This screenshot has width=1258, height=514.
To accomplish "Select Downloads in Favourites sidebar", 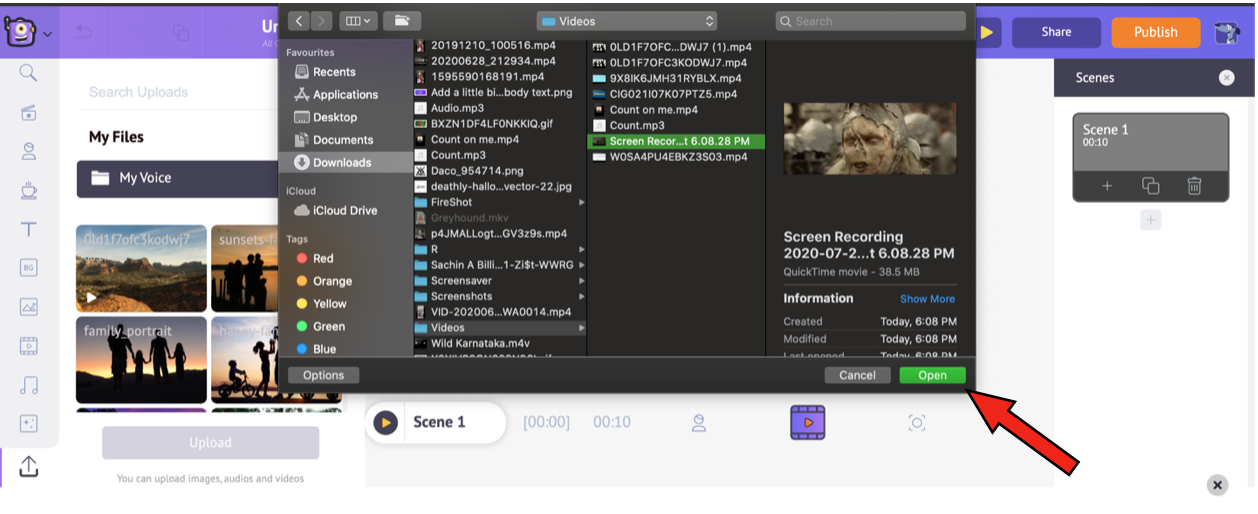I will 342,162.
